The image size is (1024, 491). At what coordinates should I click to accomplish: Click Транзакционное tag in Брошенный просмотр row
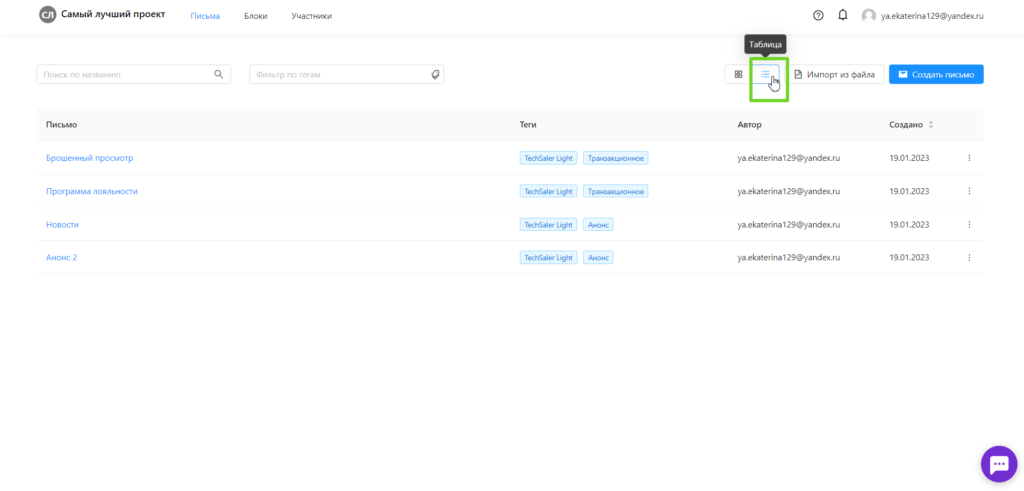[x=615, y=158]
